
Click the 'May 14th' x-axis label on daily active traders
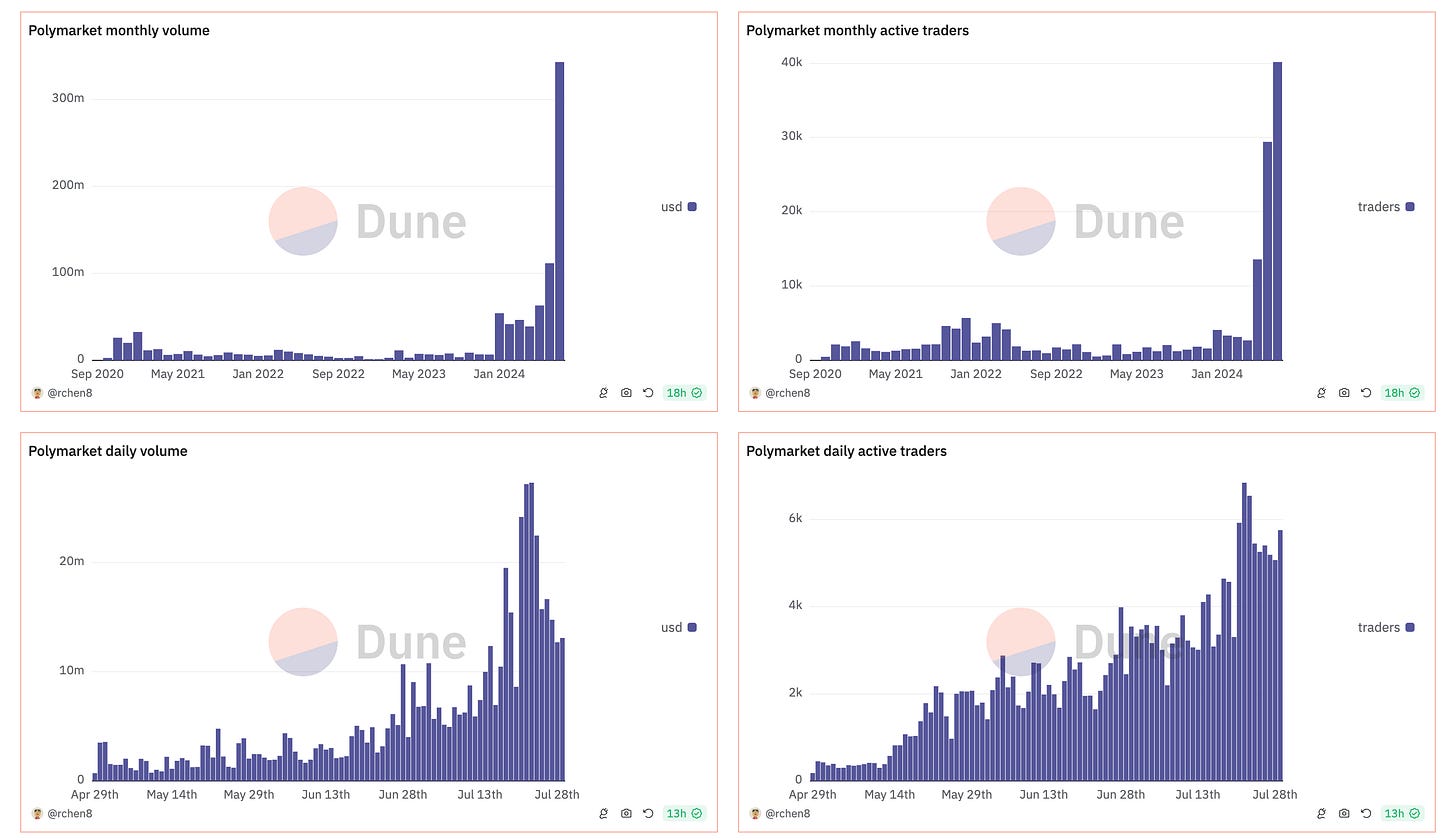point(890,795)
